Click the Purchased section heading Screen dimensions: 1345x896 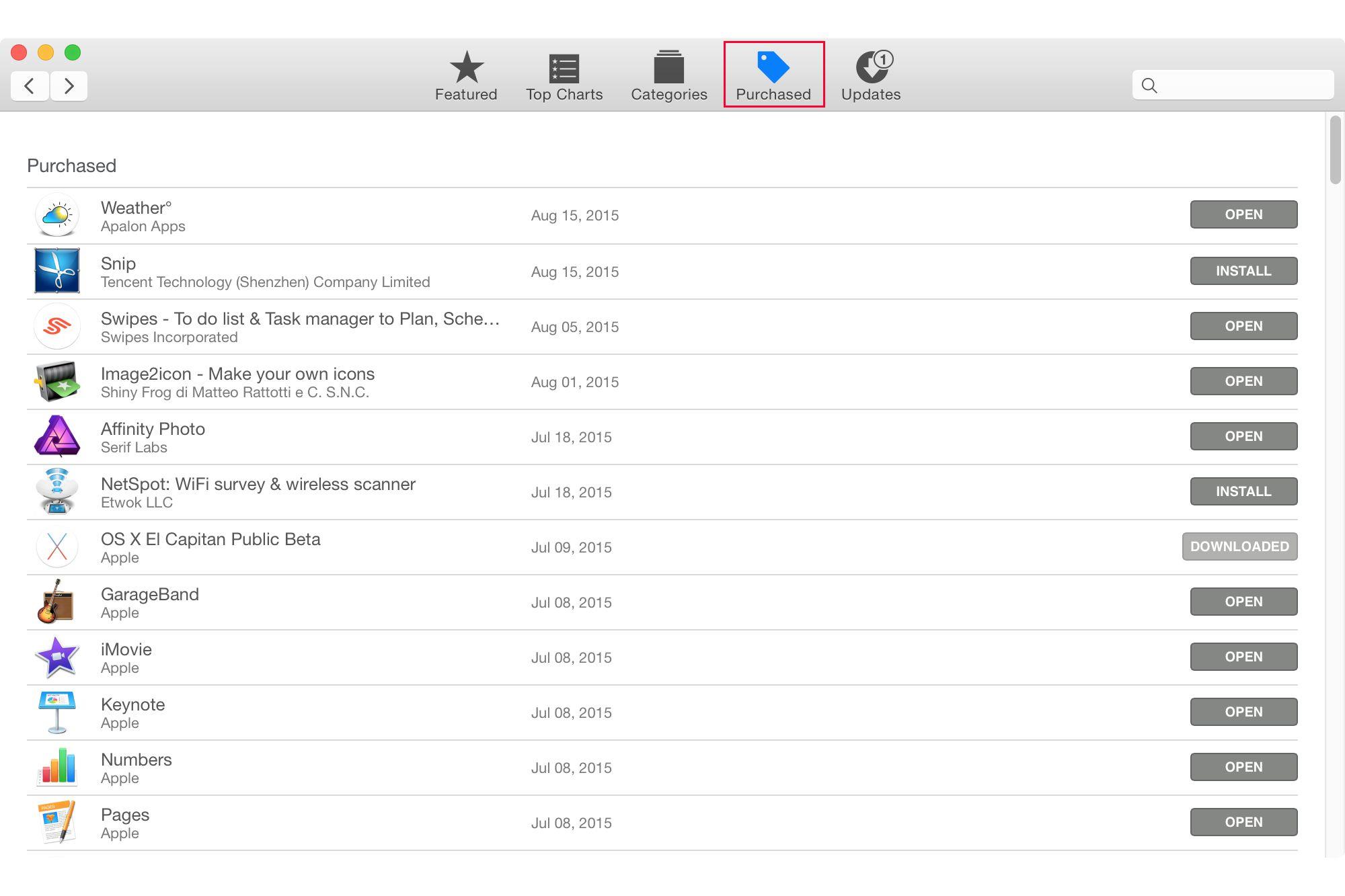click(72, 165)
